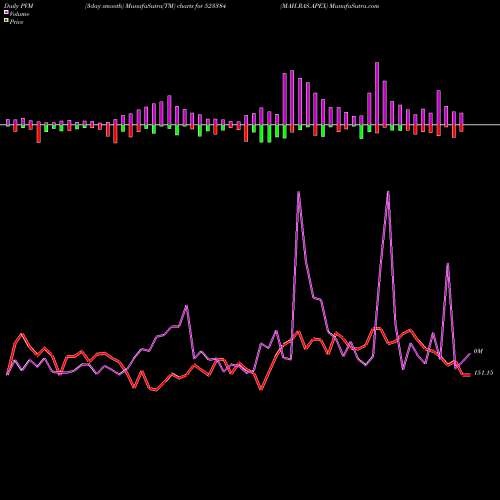Click the 0M volume line end label
The image size is (500, 500).
[478, 351]
